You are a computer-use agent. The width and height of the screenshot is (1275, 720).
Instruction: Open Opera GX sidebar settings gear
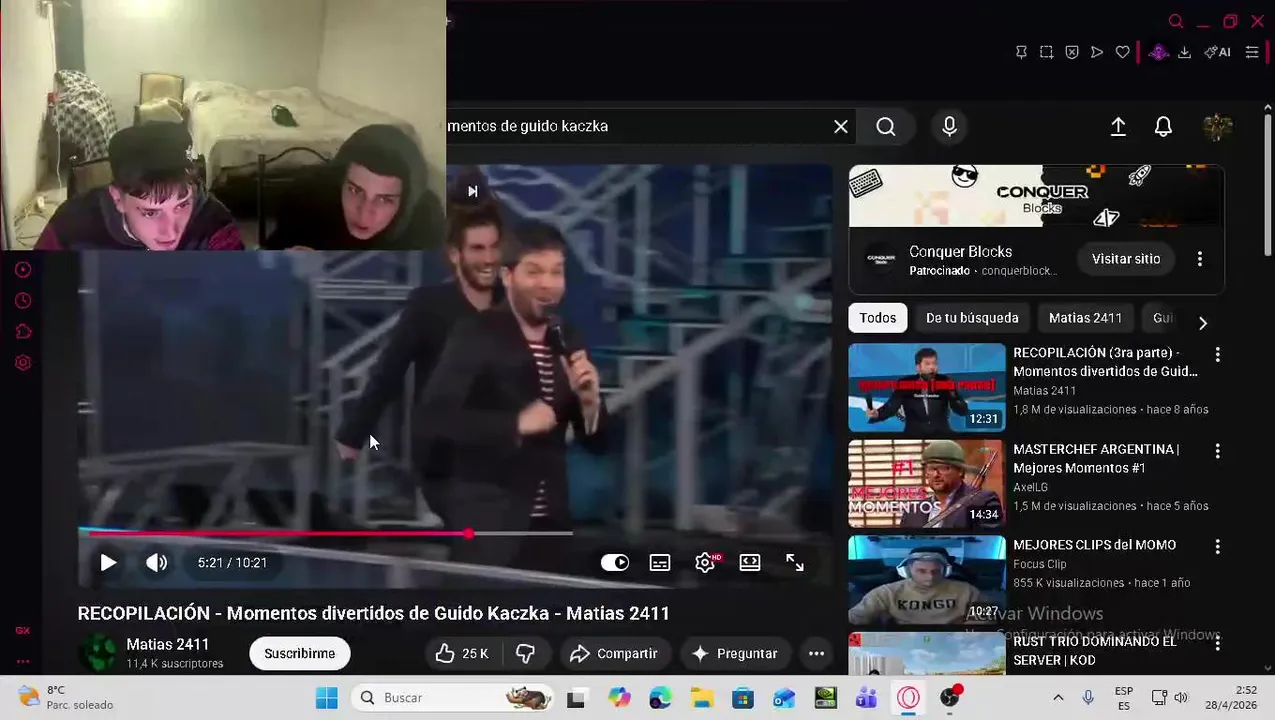(23, 363)
